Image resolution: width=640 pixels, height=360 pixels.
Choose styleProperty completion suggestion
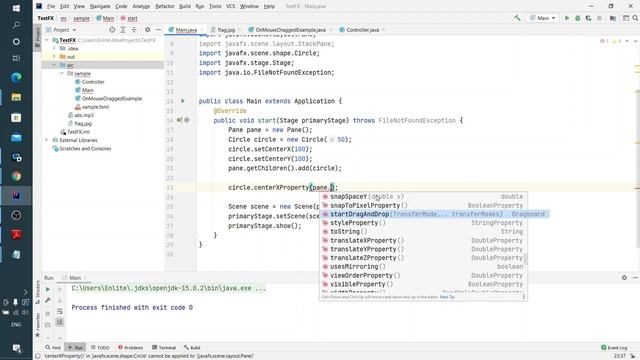point(423,223)
